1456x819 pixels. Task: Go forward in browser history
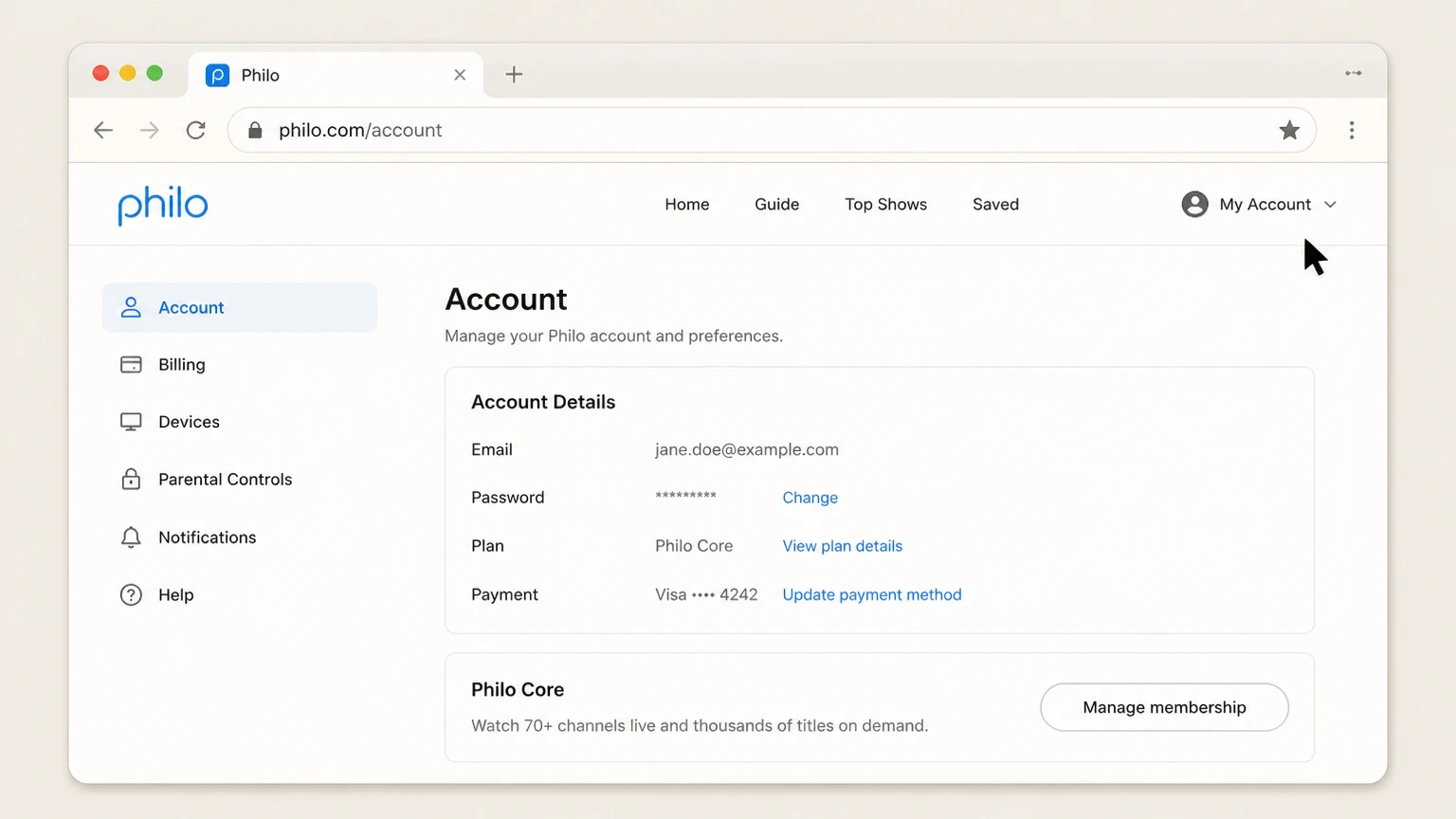pos(150,130)
